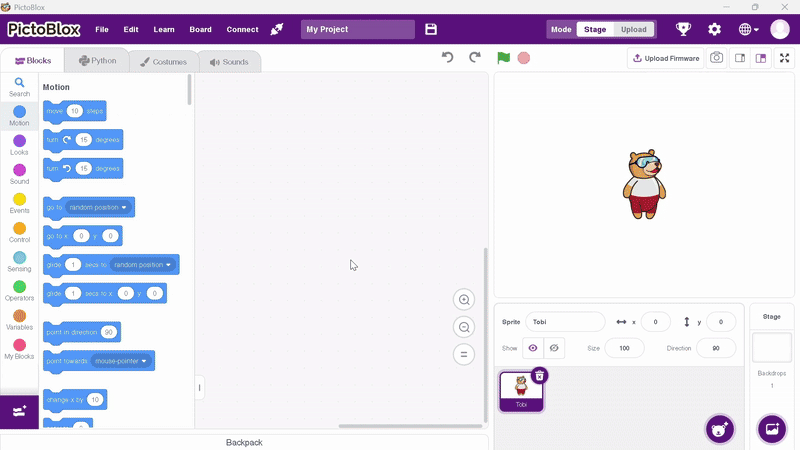This screenshot has width=800, height=450.
Task: Switch mode to Upload
Action: (x=633, y=30)
